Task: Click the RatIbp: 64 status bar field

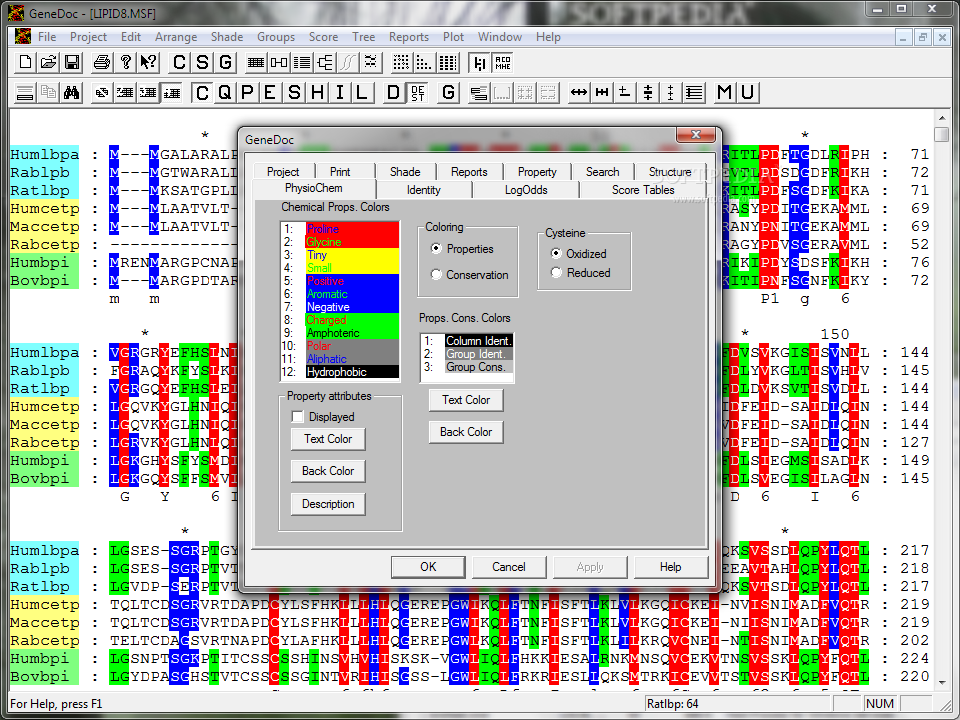Action: [x=738, y=703]
